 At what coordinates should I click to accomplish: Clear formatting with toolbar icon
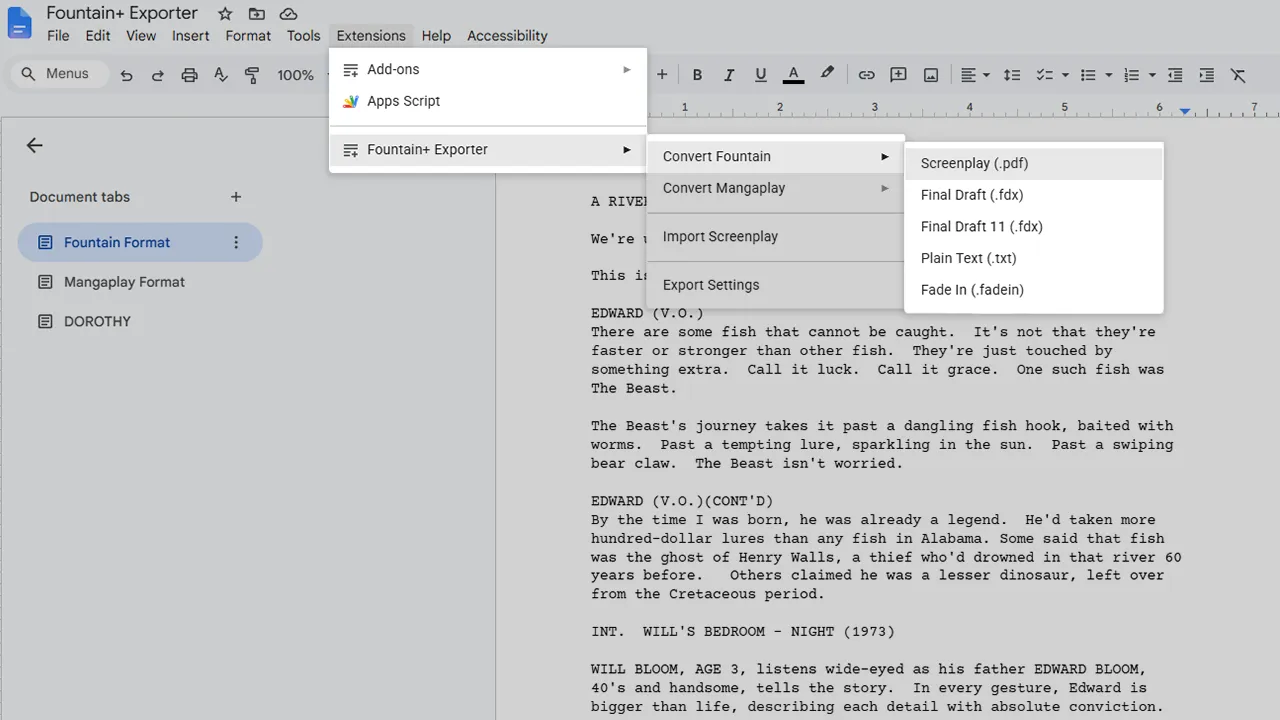click(x=1238, y=75)
